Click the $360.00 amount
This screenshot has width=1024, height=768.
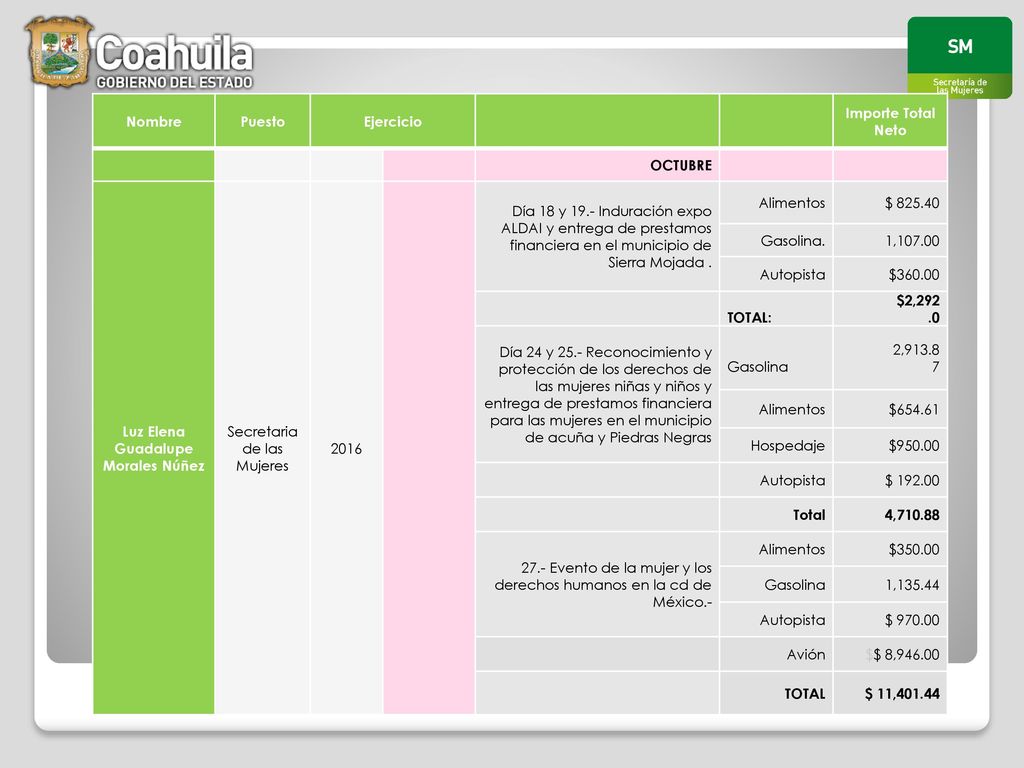click(914, 275)
